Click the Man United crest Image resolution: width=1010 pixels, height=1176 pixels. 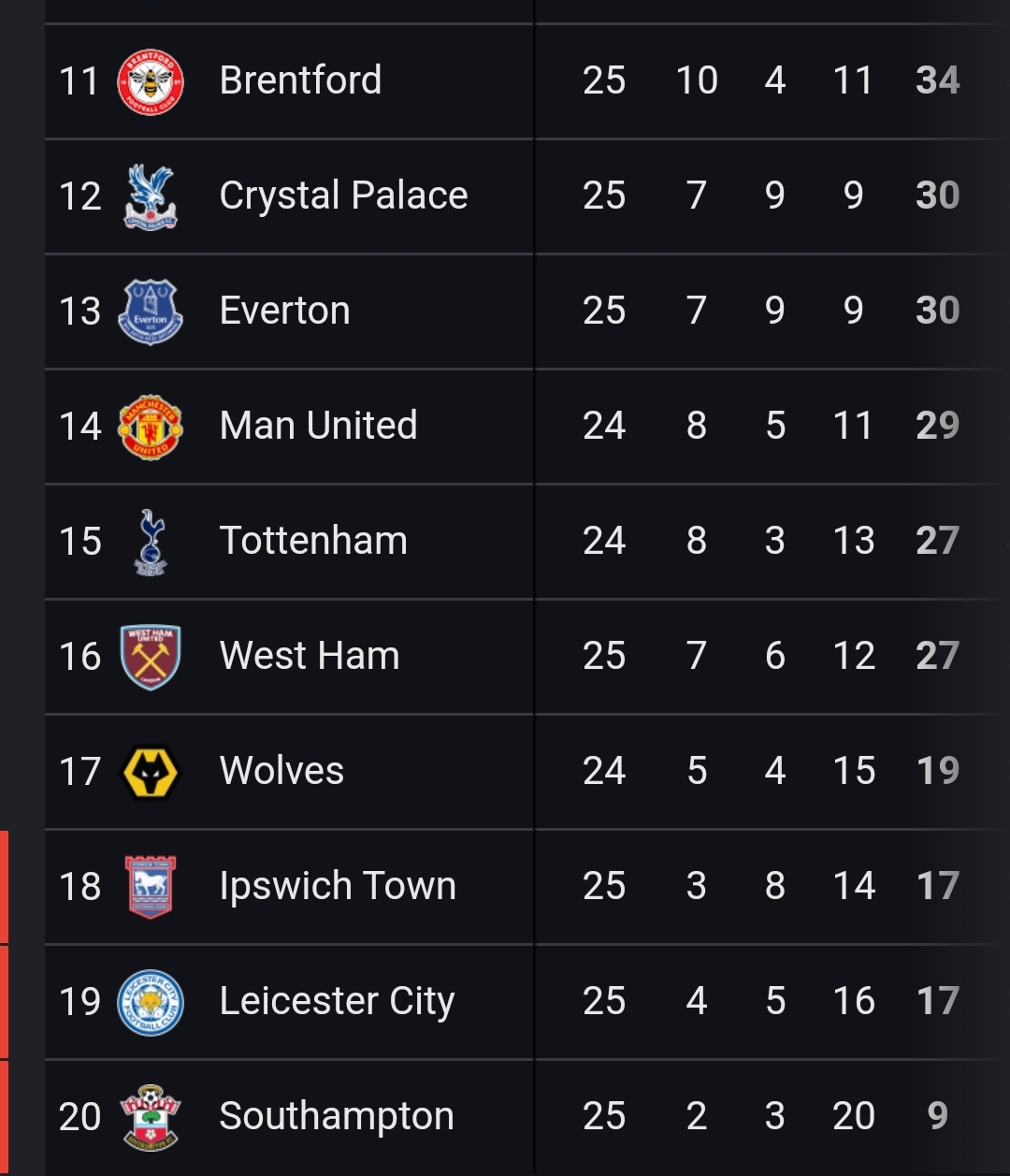coord(151,427)
